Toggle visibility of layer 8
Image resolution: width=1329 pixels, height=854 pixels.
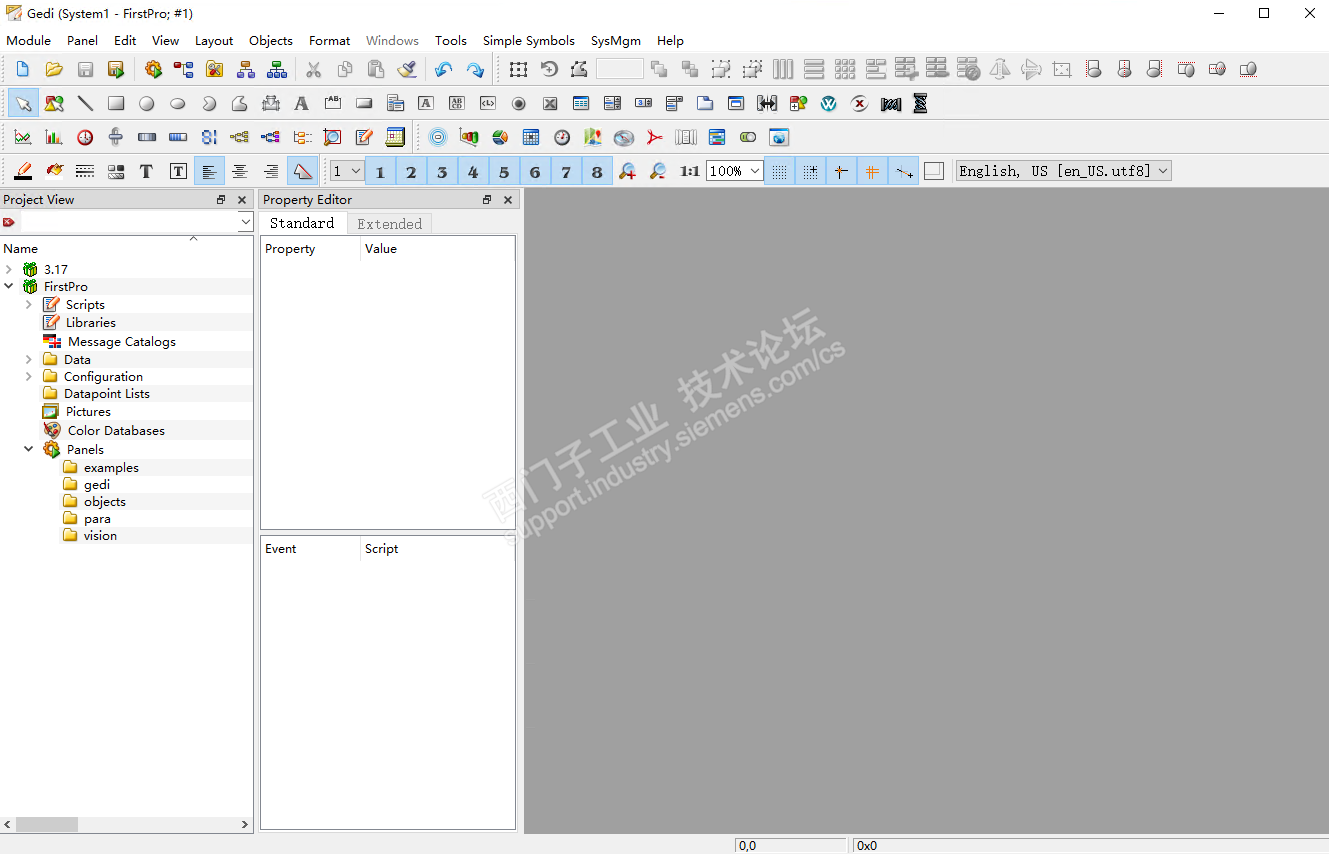tap(597, 171)
